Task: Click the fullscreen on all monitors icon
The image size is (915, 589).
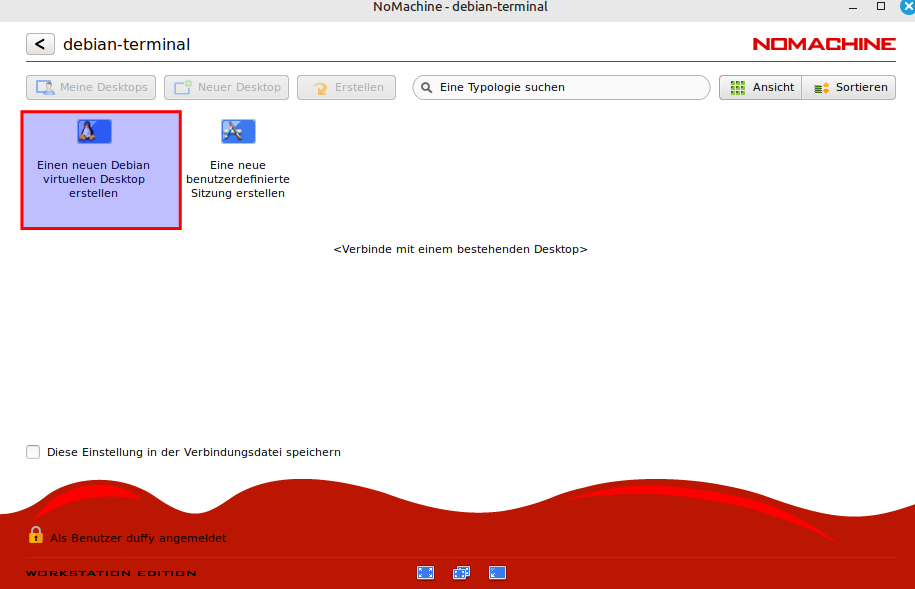Action: tap(461, 573)
